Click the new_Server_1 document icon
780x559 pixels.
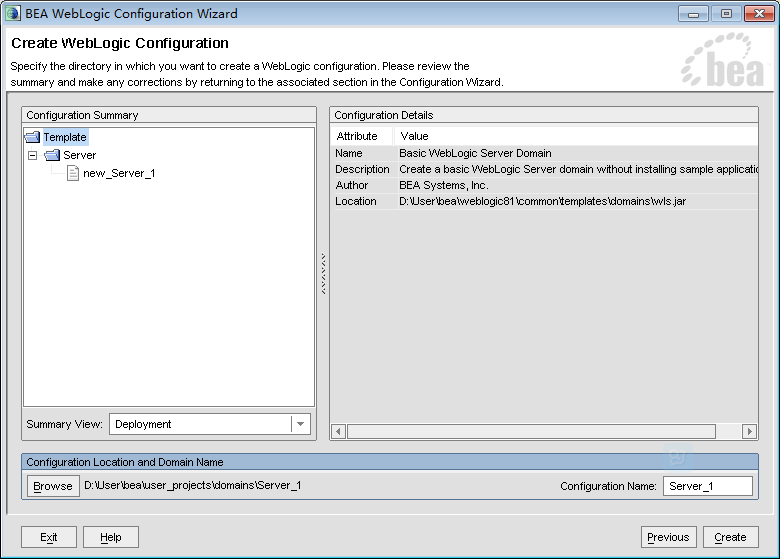pos(72,173)
